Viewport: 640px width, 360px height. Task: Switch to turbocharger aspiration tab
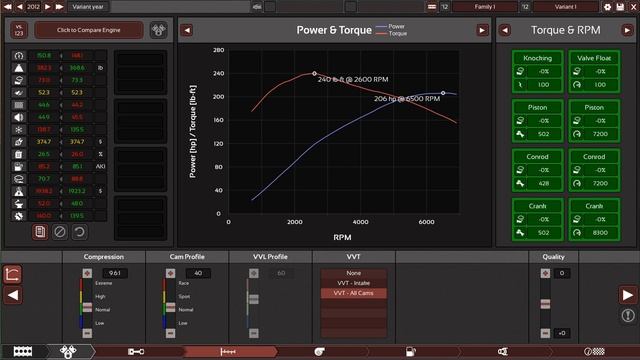(320, 351)
